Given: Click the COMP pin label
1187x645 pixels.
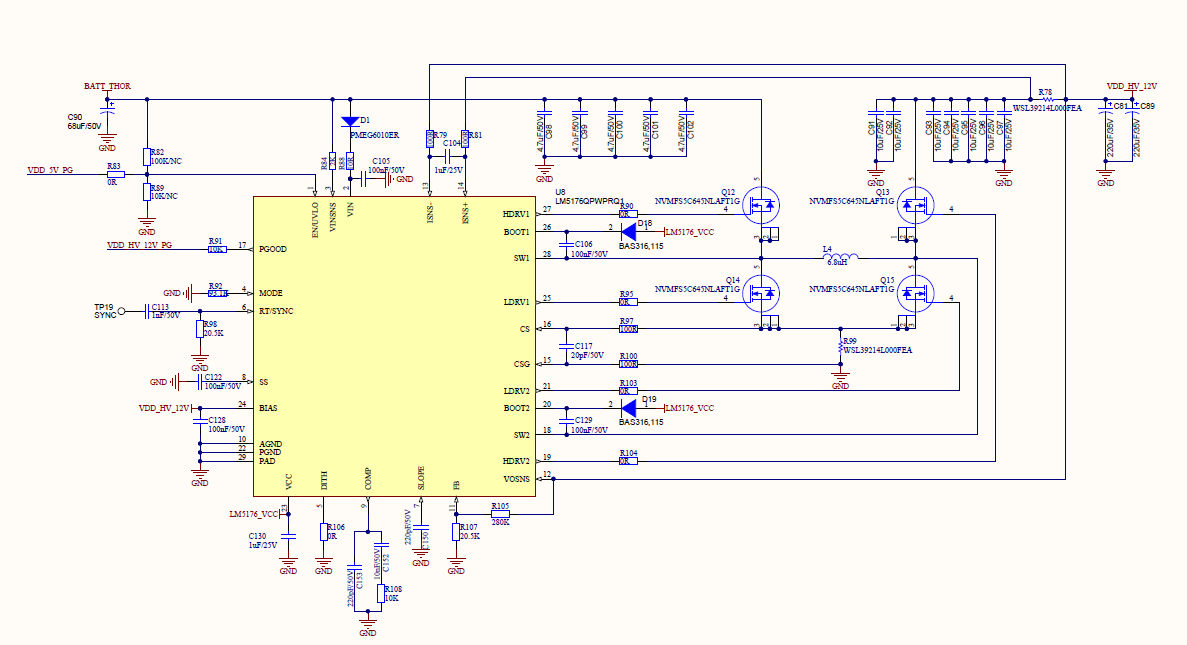Looking at the screenshot, I should [368, 480].
